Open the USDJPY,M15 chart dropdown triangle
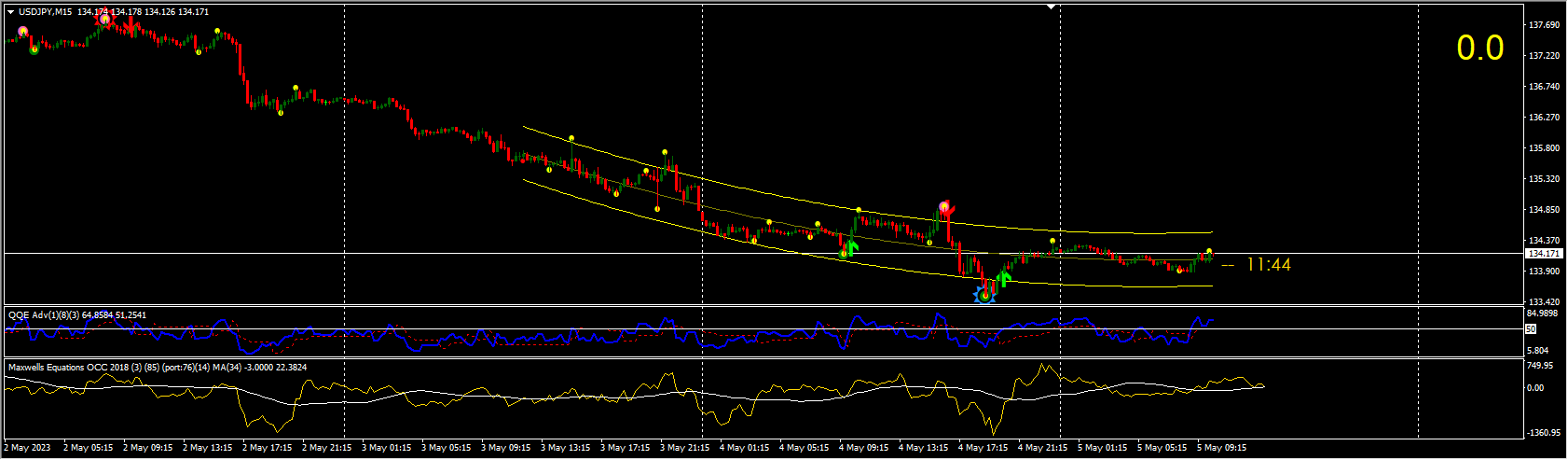This screenshot has width=1568, height=460. point(11,12)
